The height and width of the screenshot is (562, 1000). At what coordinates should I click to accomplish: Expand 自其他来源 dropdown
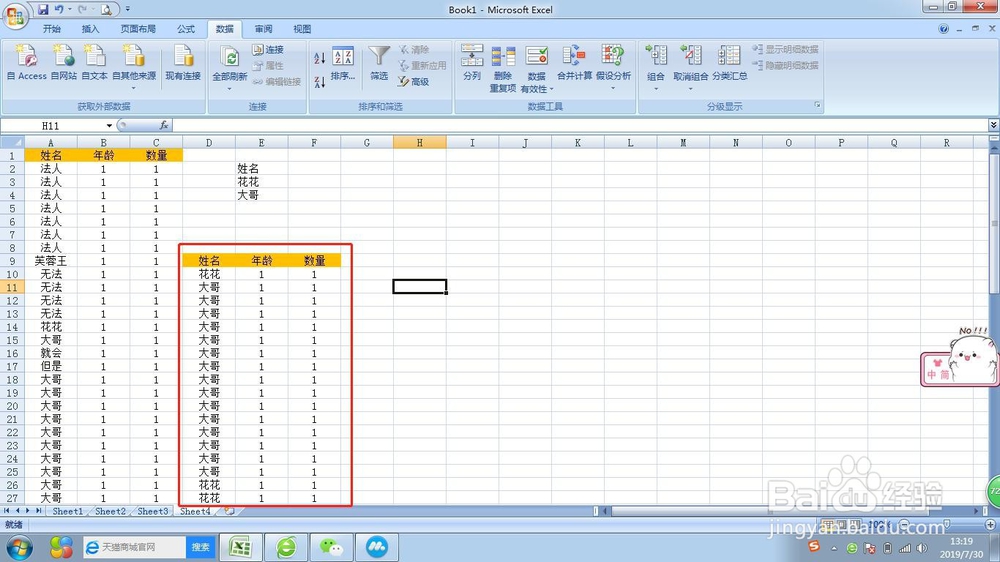[134, 89]
